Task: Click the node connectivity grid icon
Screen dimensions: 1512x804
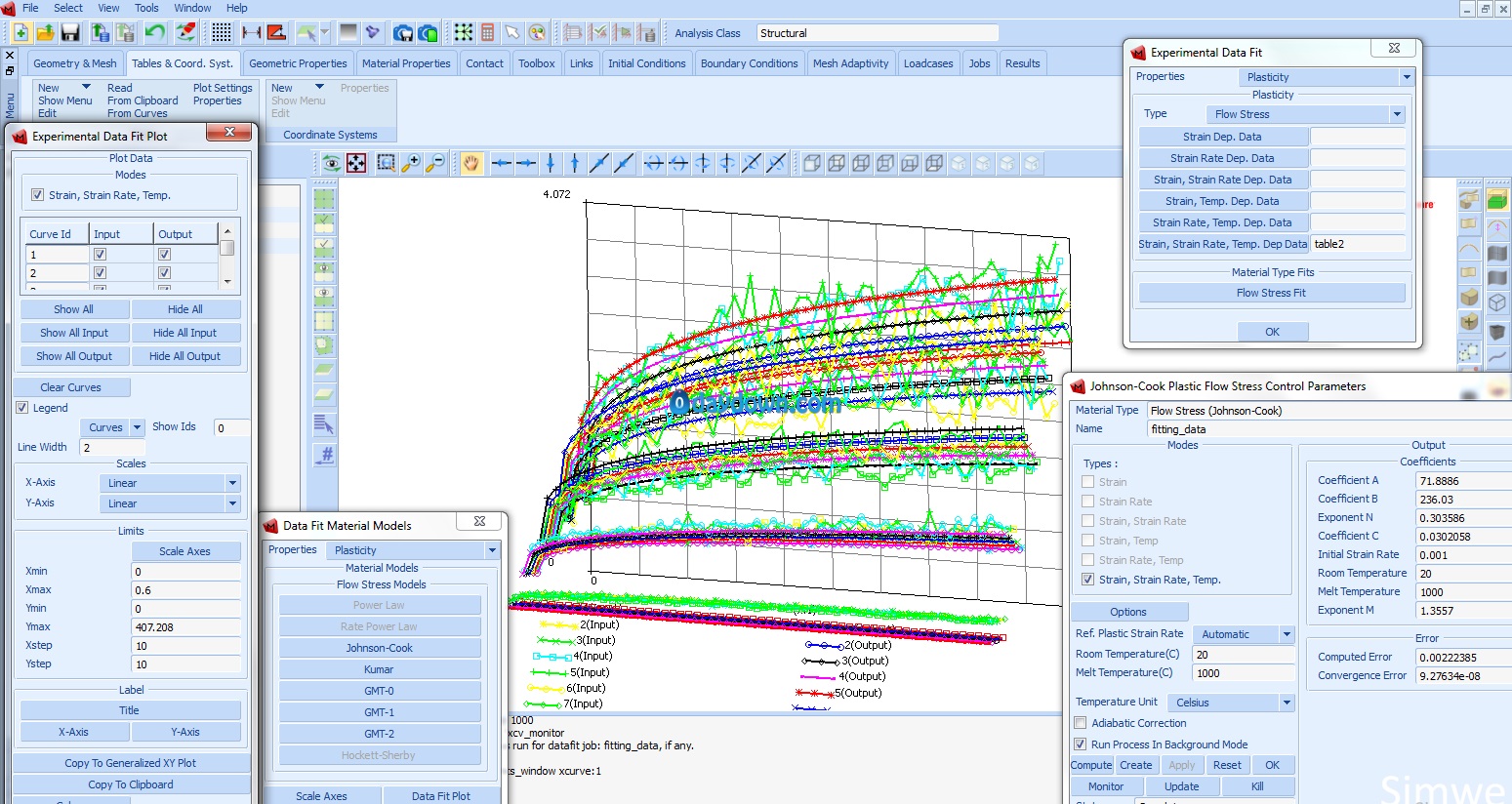Action: point(464,32)
